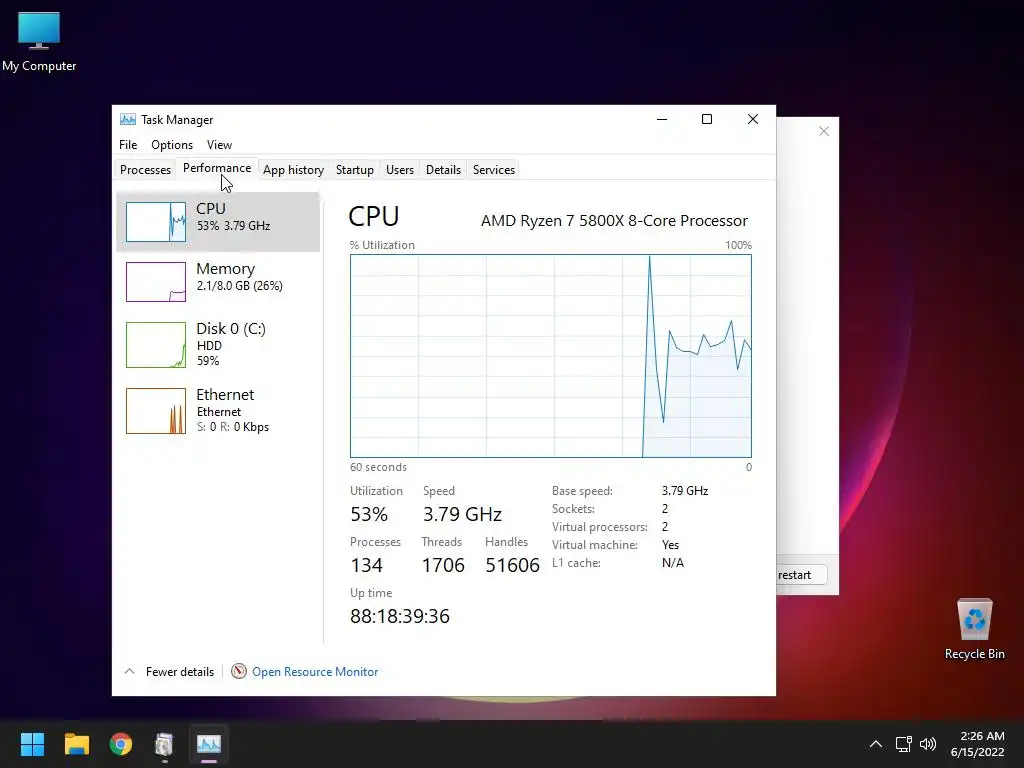Select the Disk 0 (C:) mini graph
Image resolution: width=1024 pixels, height=768 pixels.
point(155,345)
